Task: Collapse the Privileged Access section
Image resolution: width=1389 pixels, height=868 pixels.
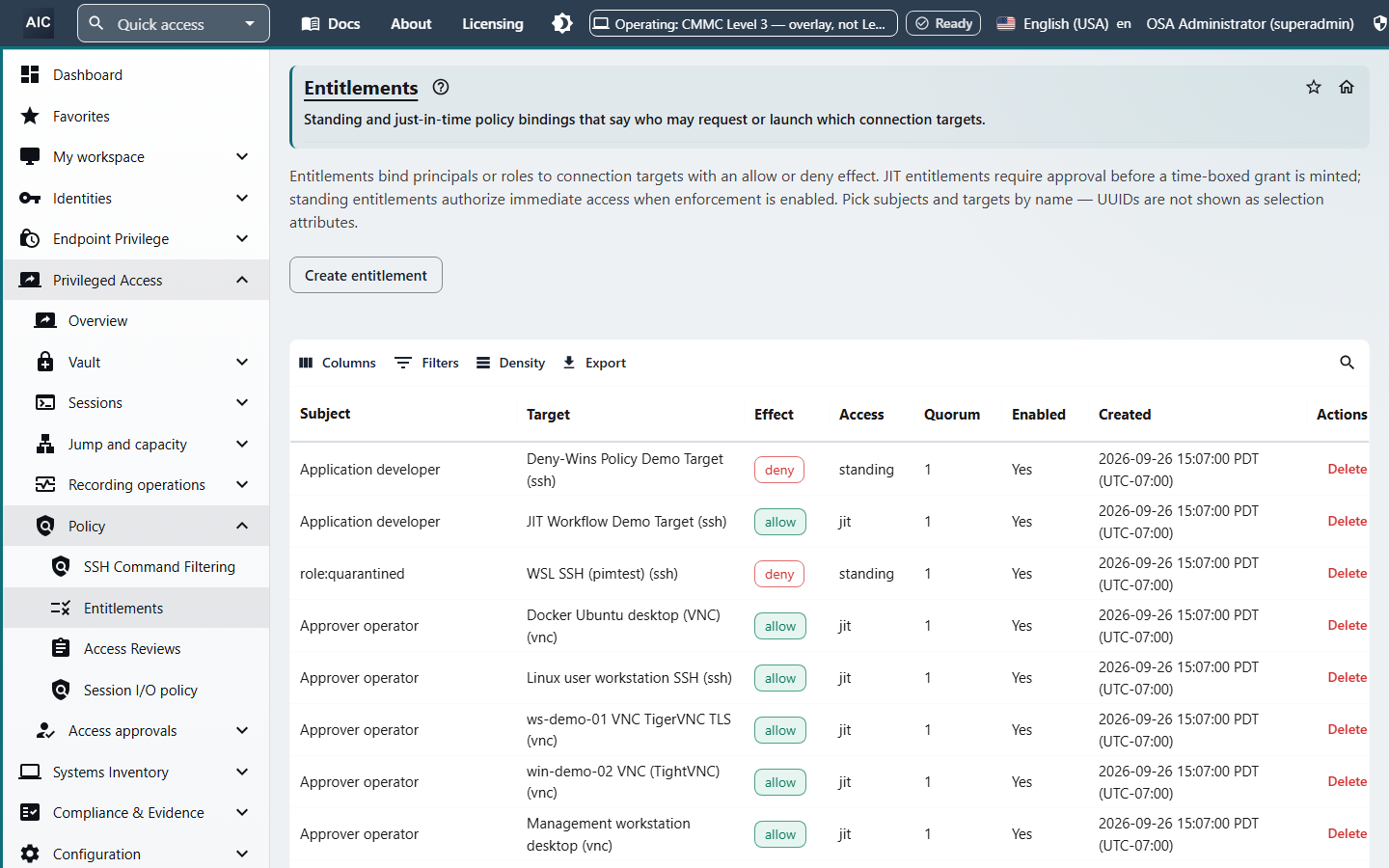Action: (135, 280)
